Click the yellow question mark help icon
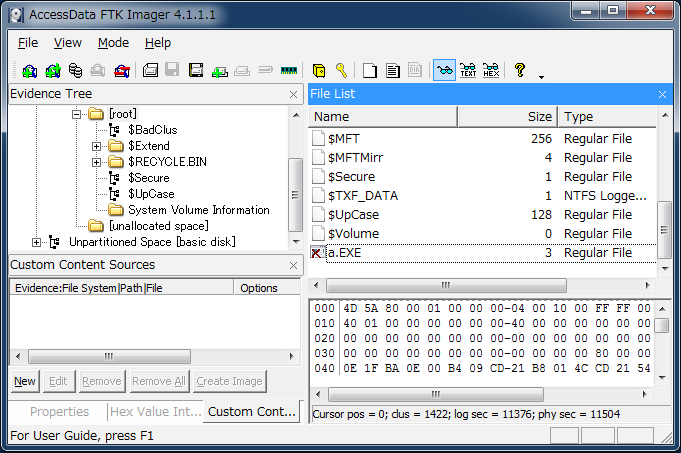 [519, 70]
